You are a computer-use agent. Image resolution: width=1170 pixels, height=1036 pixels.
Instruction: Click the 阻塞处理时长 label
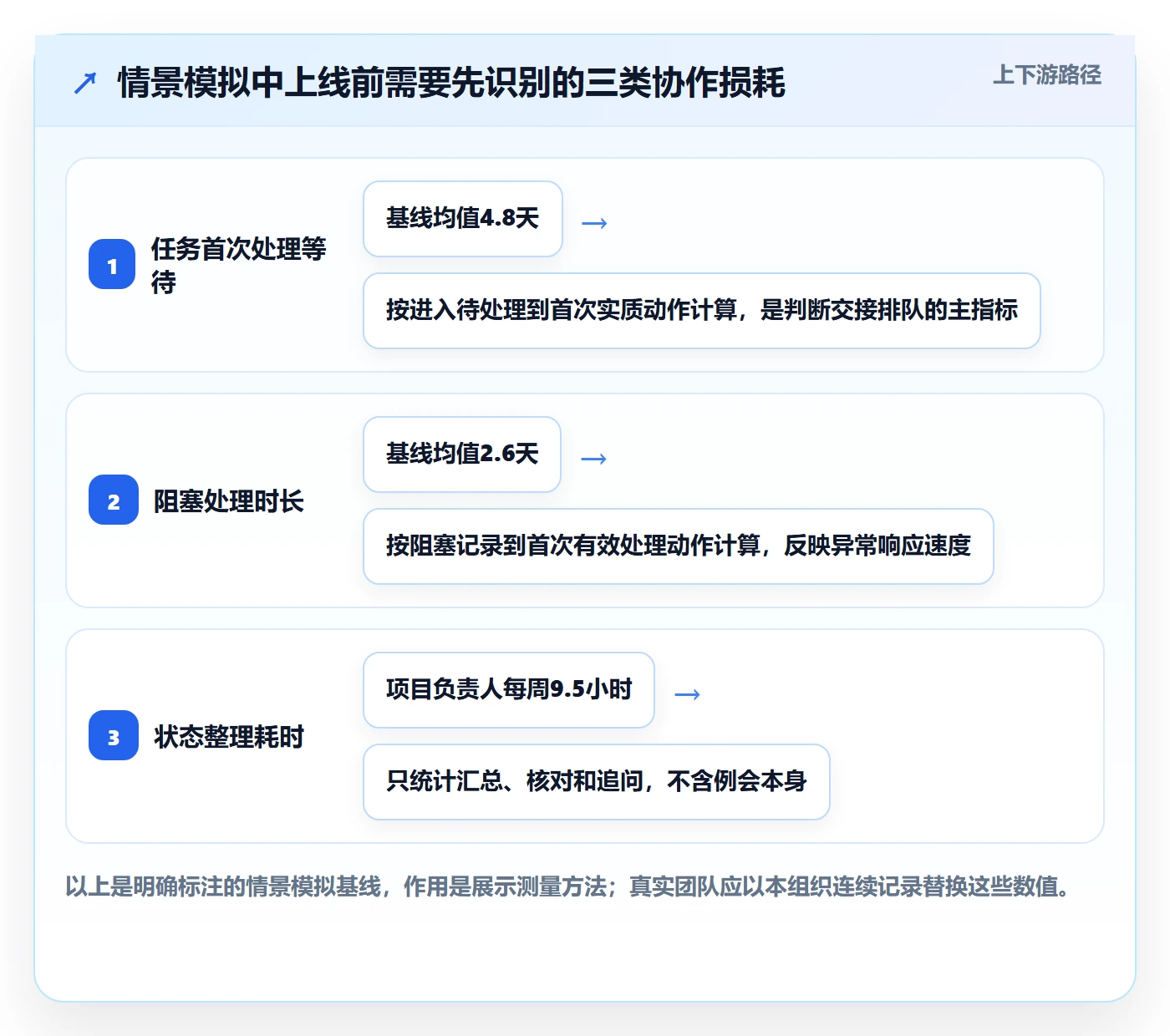pos(229,501)
